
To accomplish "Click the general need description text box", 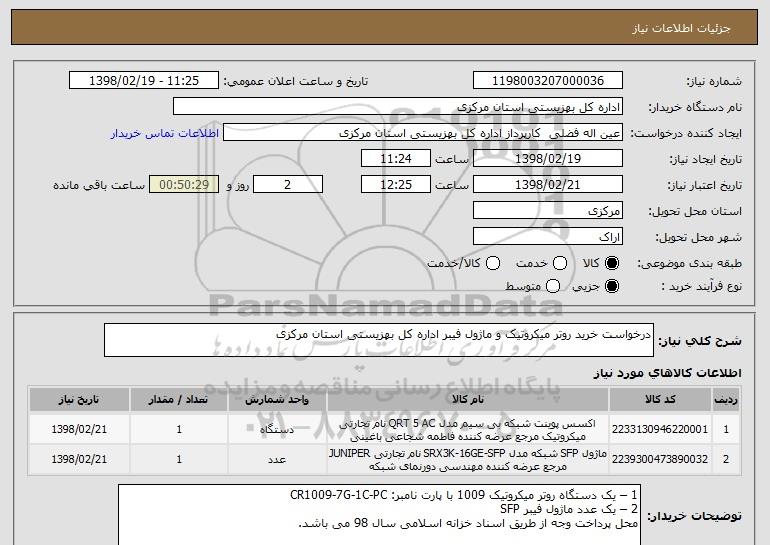I will (x=379, y=340).
